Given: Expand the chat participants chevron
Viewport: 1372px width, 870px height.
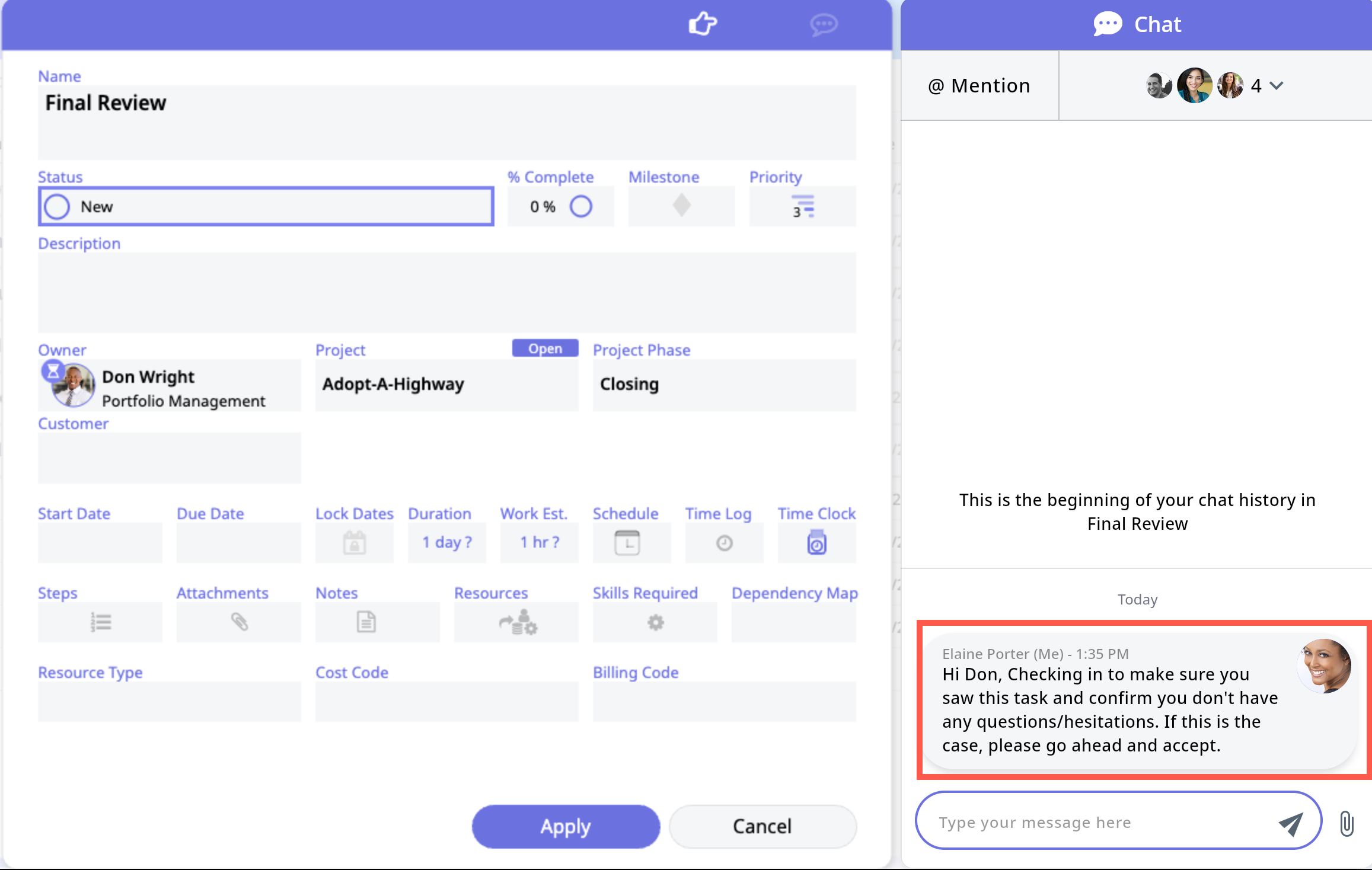Looking at the screenshot, I should [x=1277, y=85].
